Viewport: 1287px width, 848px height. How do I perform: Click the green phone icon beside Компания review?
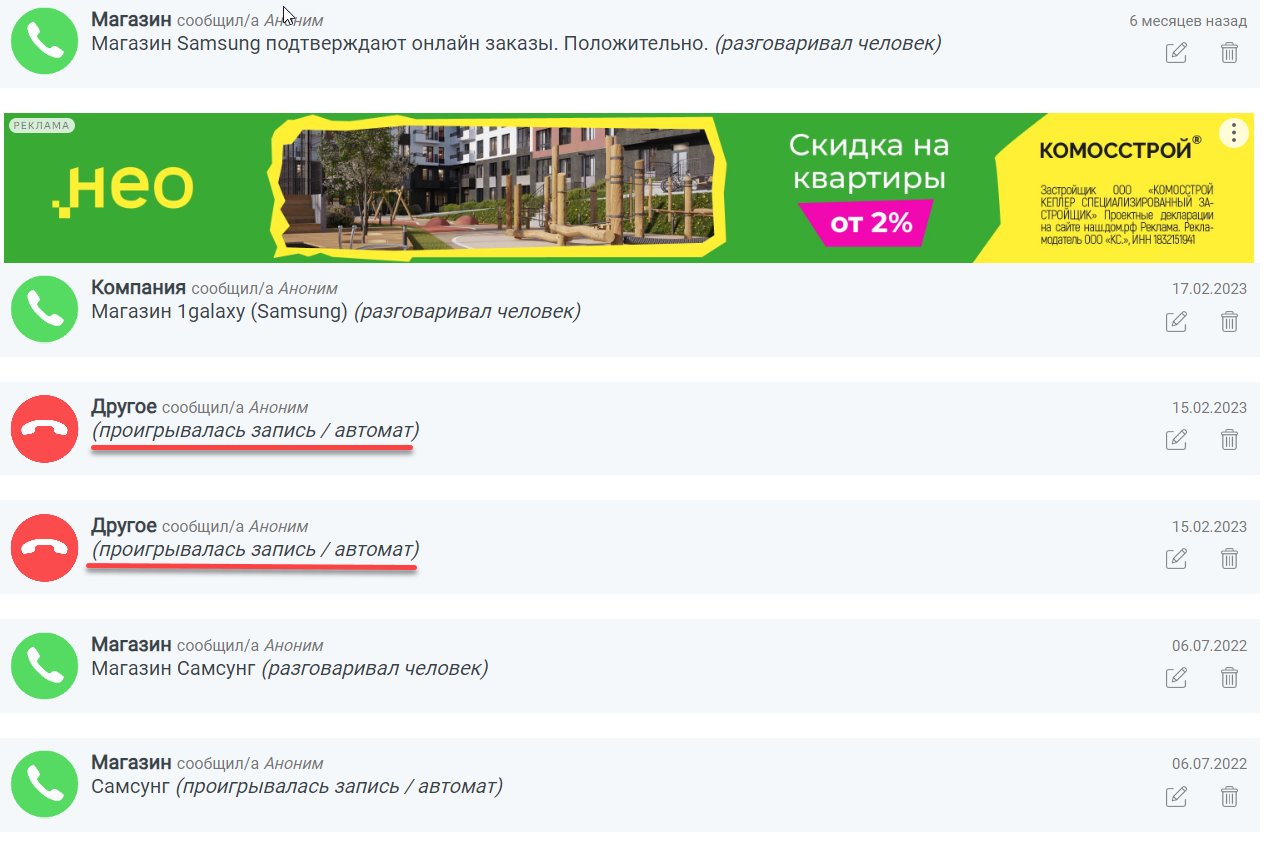click(x=44, y=310)
